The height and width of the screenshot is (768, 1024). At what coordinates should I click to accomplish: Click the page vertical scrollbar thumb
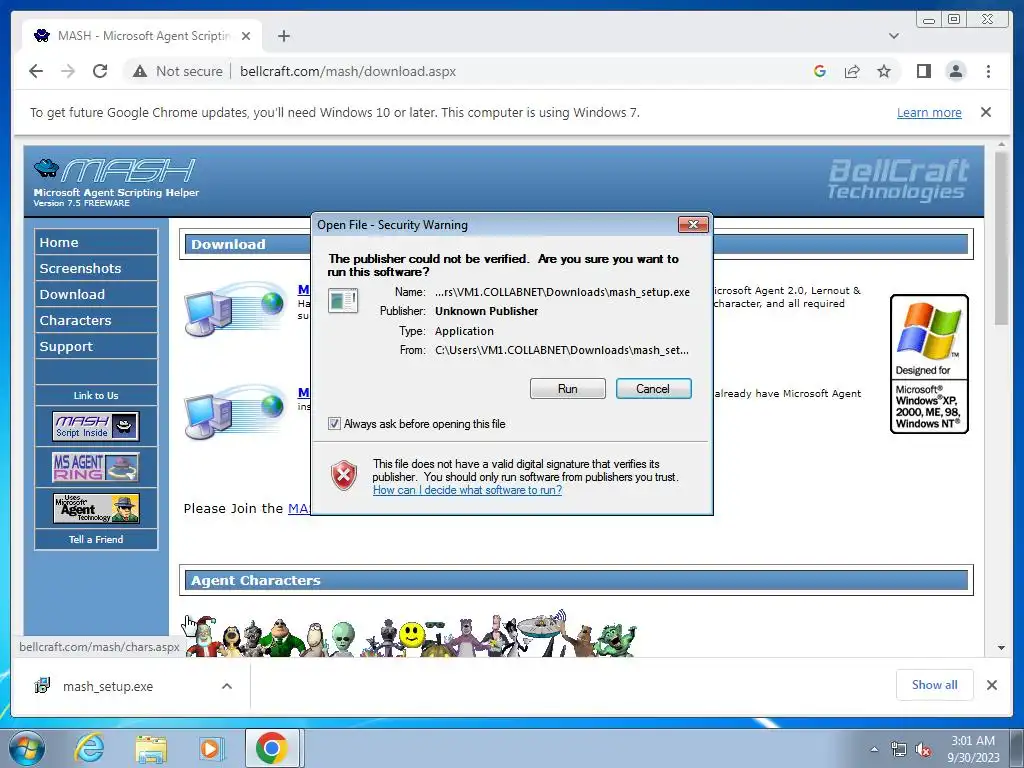(1001, 238)
